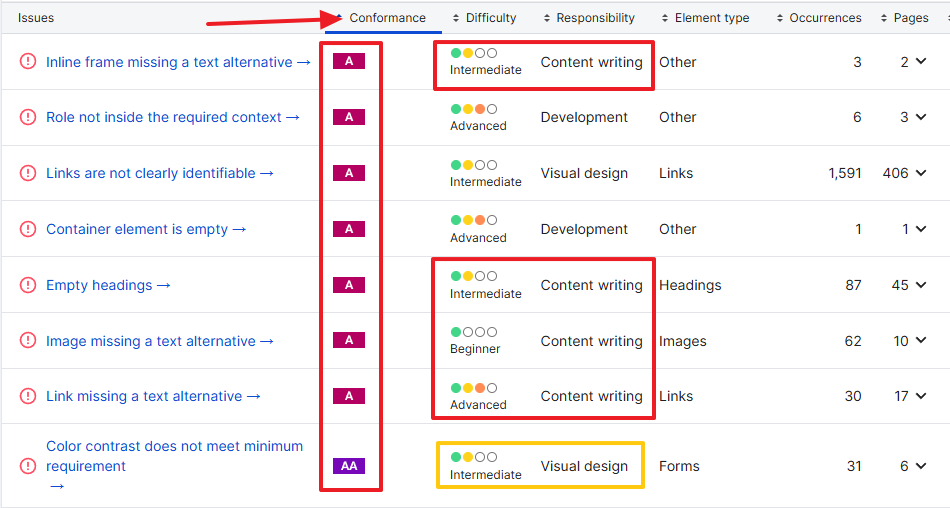Expand pages chevron for Inline frame row
Viewport: 950px width, 508px height.
(921, 62)
